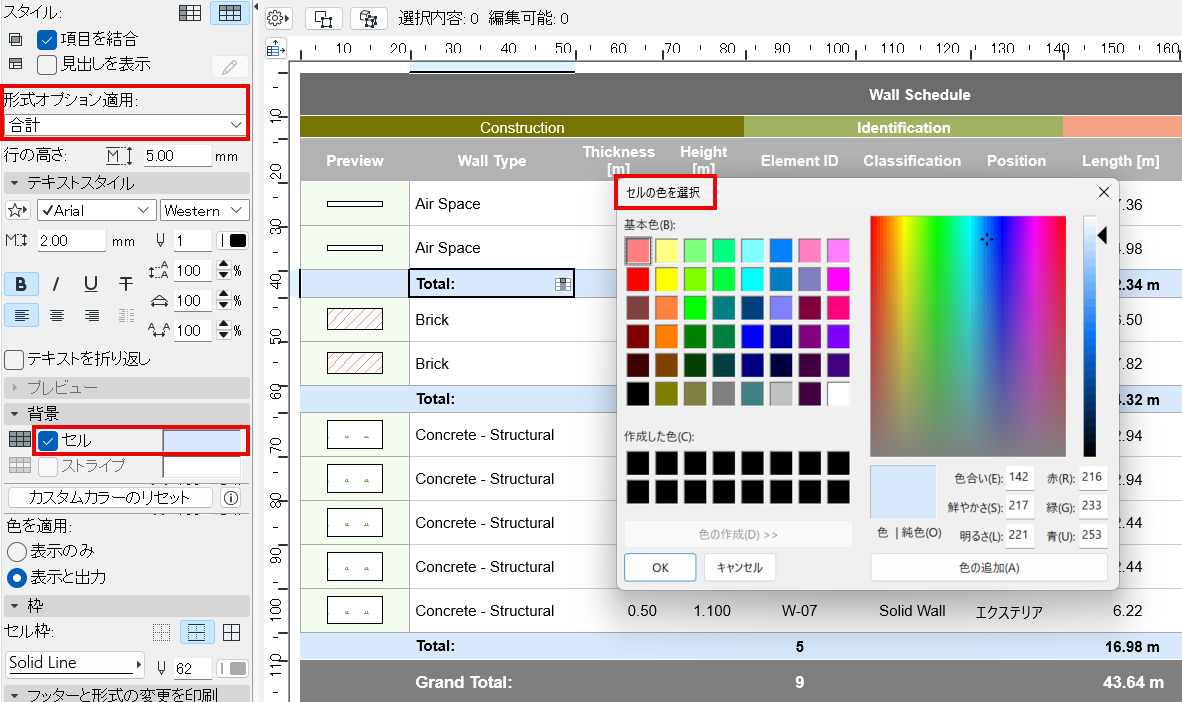Select the 表示と出力 radio button
This screenshot has width=1182, height=702.
[17, 578]
